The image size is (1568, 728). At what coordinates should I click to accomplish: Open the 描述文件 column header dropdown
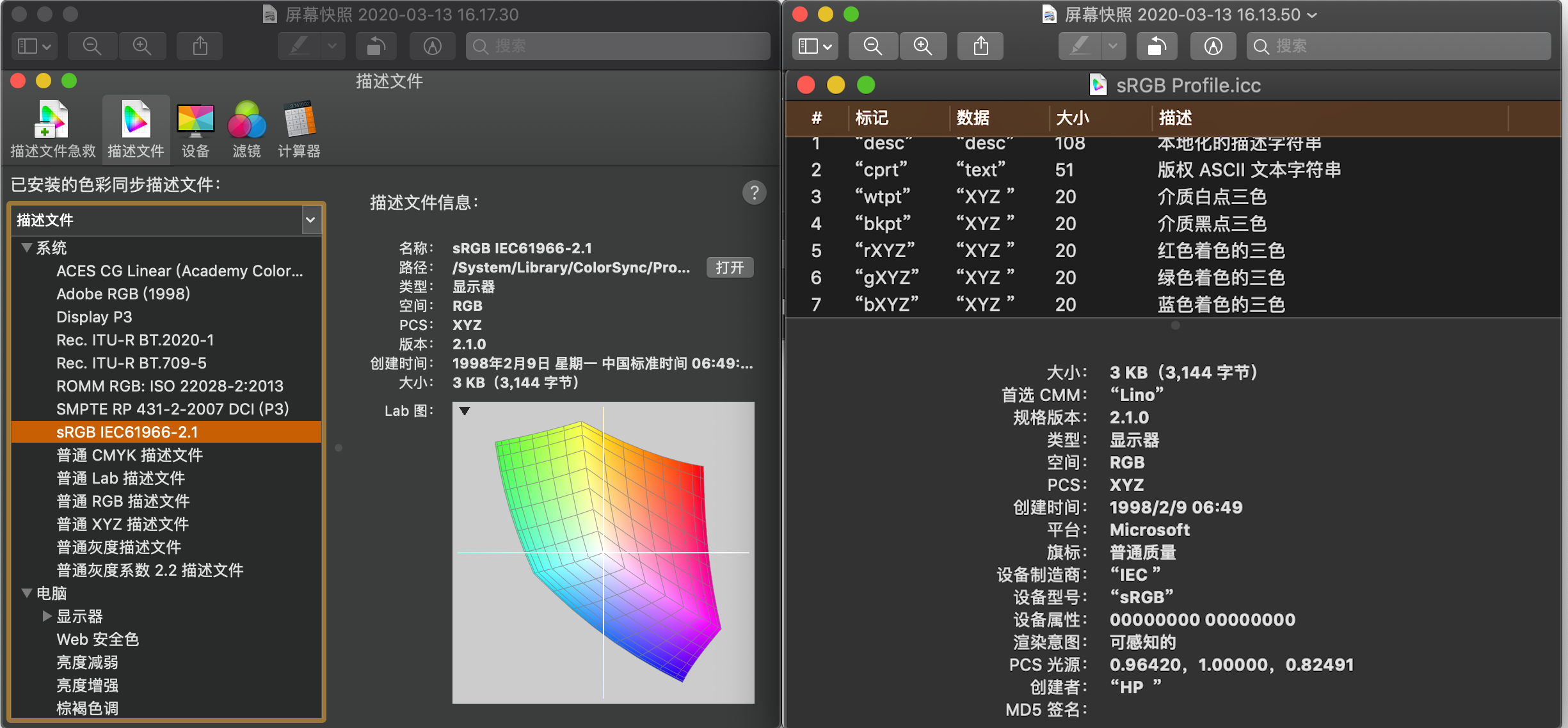(x=310, y=220)
